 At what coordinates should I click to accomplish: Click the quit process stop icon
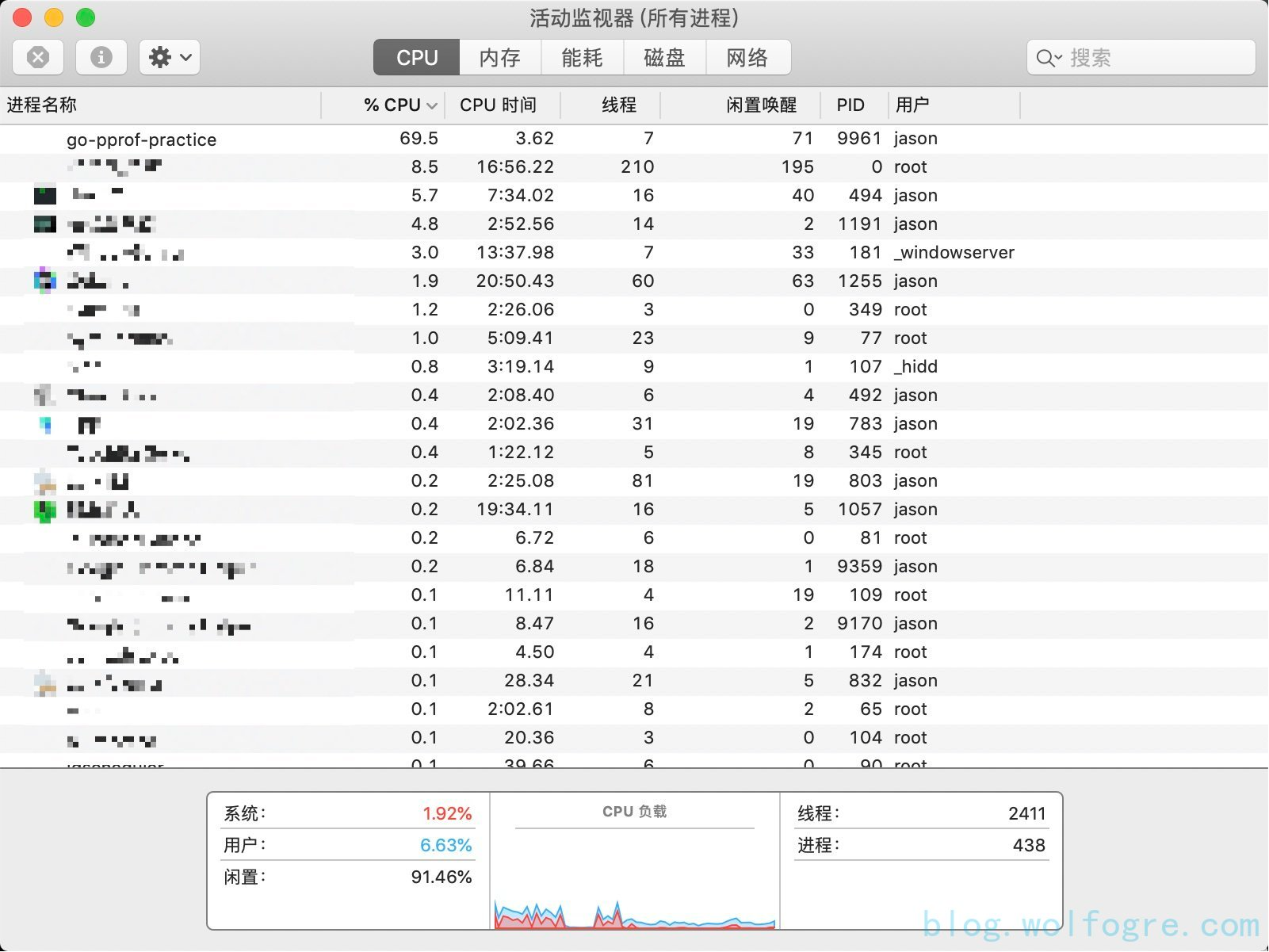click(x=38, y=57)
